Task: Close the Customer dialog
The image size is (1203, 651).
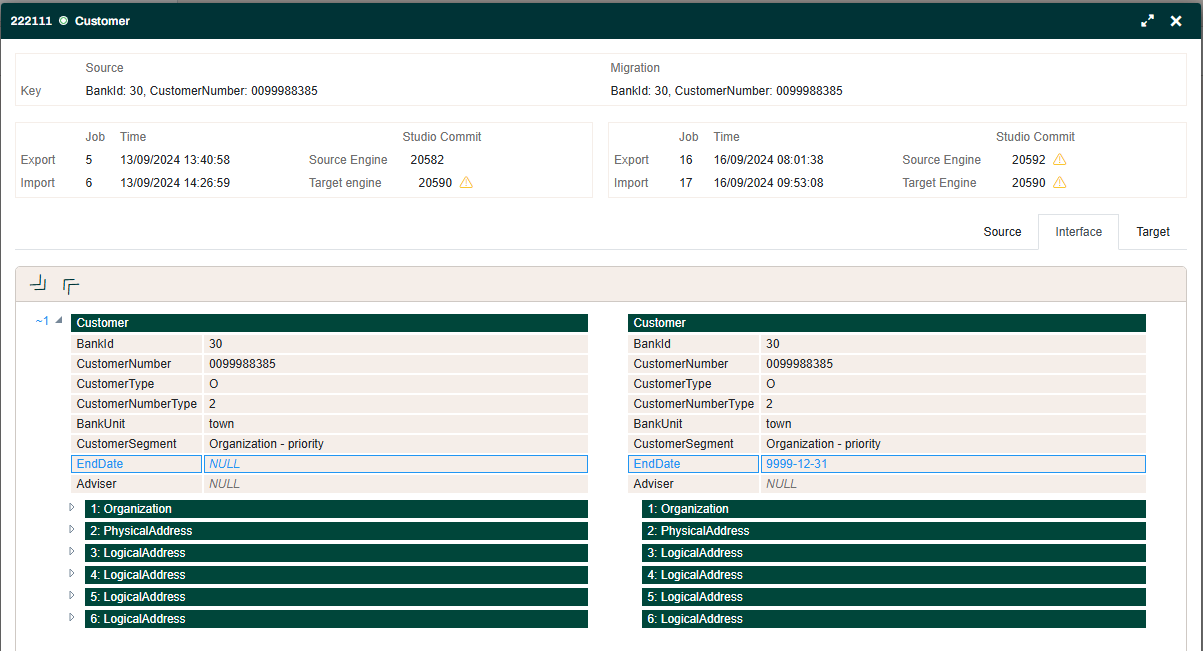Action: (1176, 21)
